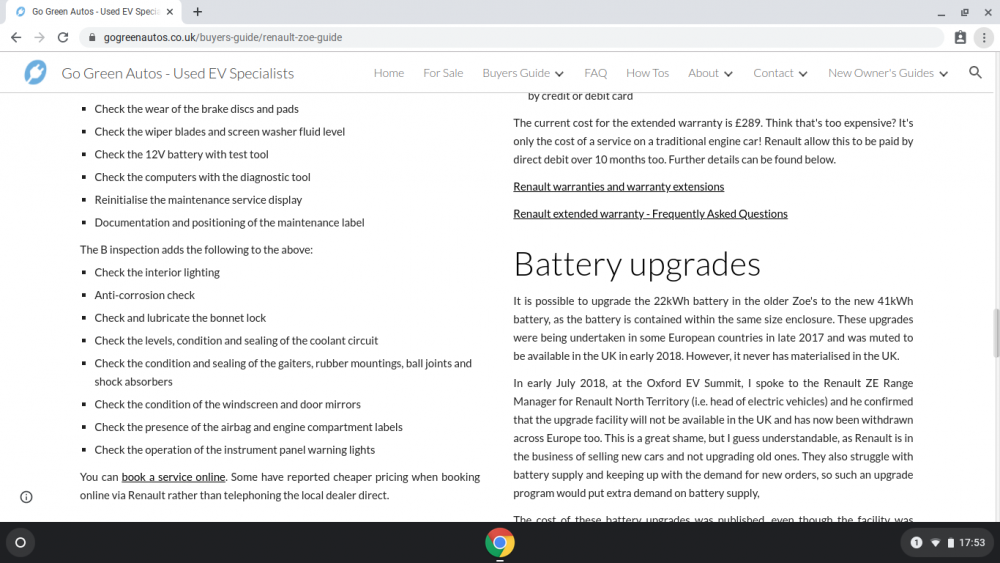
Task: Open the Chrome three-dot menu
Action: click(984, 38)
